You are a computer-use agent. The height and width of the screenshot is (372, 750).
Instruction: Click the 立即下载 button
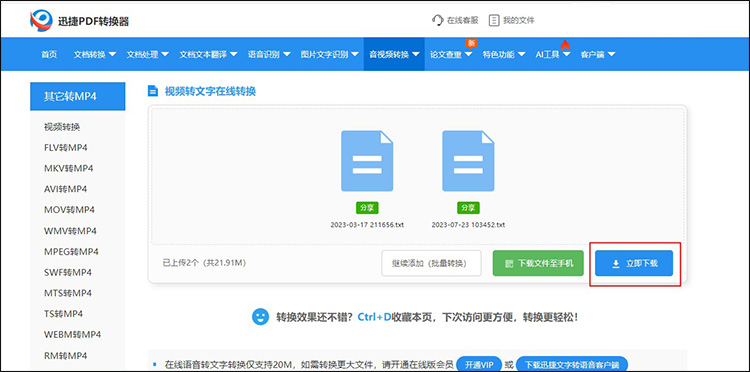tap(634, 263)
